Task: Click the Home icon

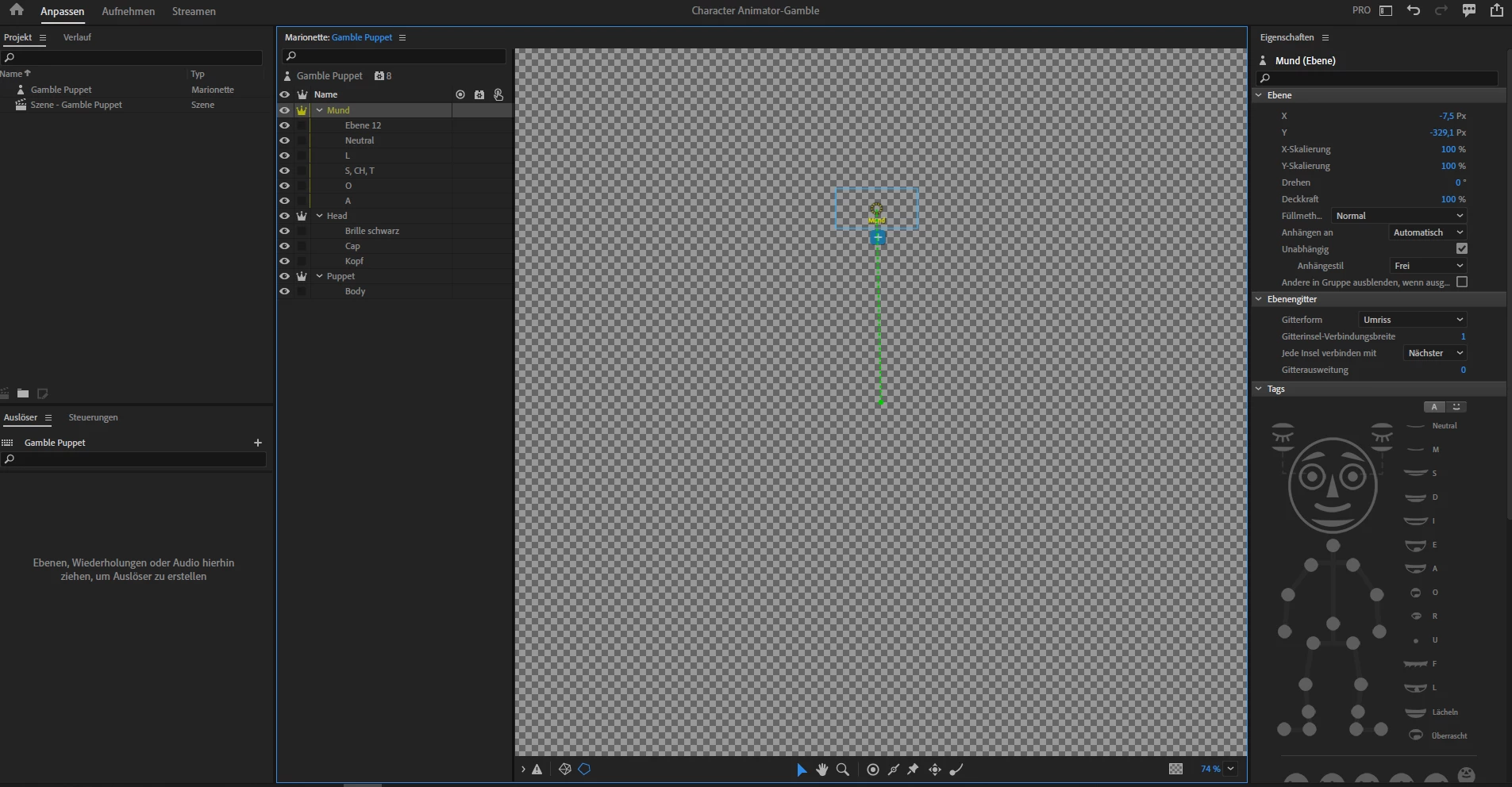Action: [16, 10]
